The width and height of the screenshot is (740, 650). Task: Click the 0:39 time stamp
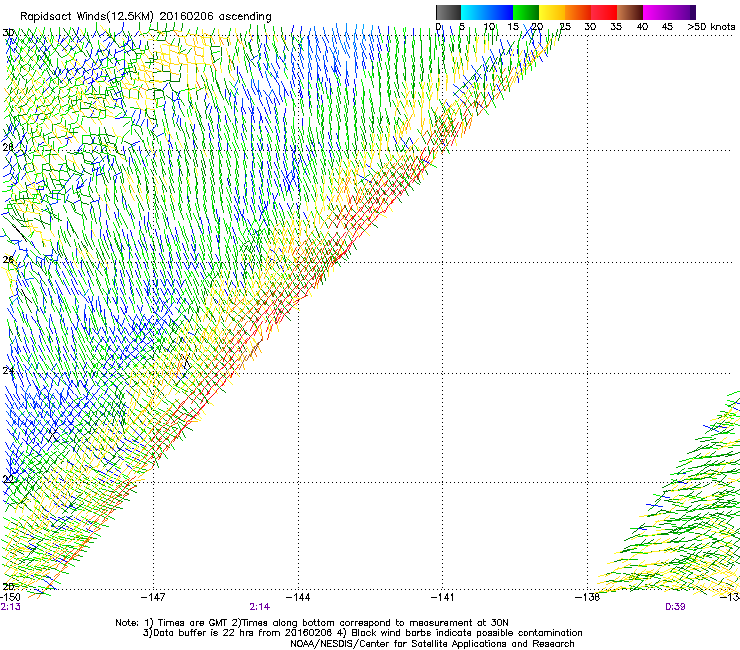[675, 607]
